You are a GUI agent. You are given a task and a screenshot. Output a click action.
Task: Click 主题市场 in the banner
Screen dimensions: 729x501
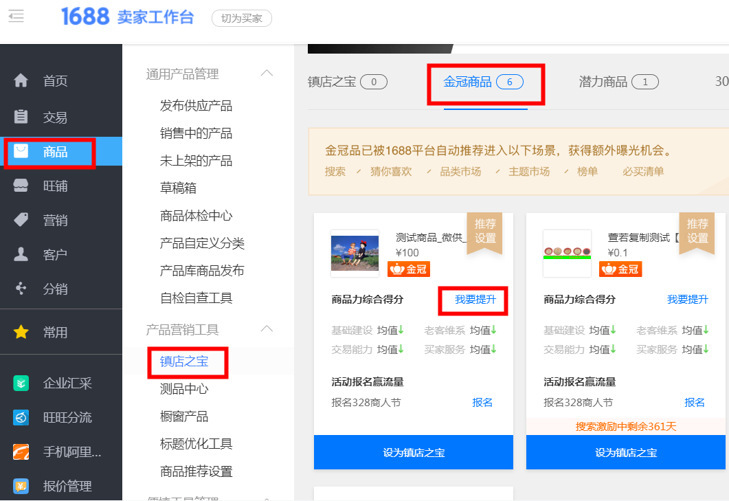529,171
